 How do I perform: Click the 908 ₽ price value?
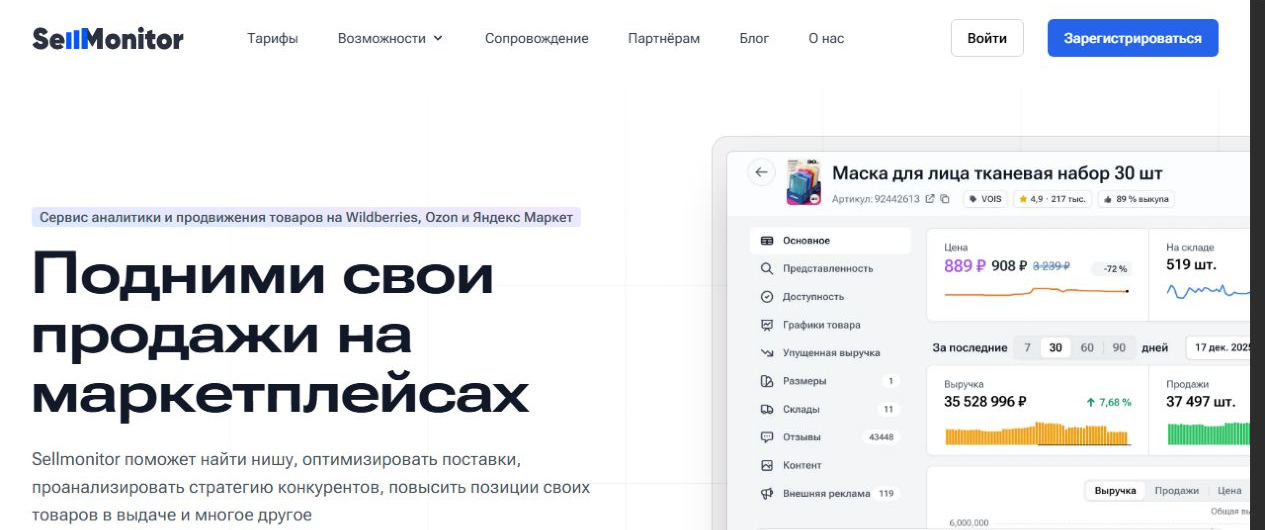[1009, 266]
